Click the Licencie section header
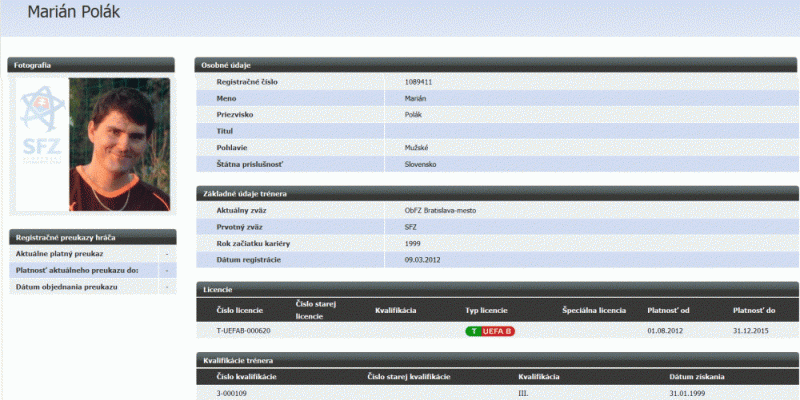Viewport: 800px width, 400px height. 496,288
